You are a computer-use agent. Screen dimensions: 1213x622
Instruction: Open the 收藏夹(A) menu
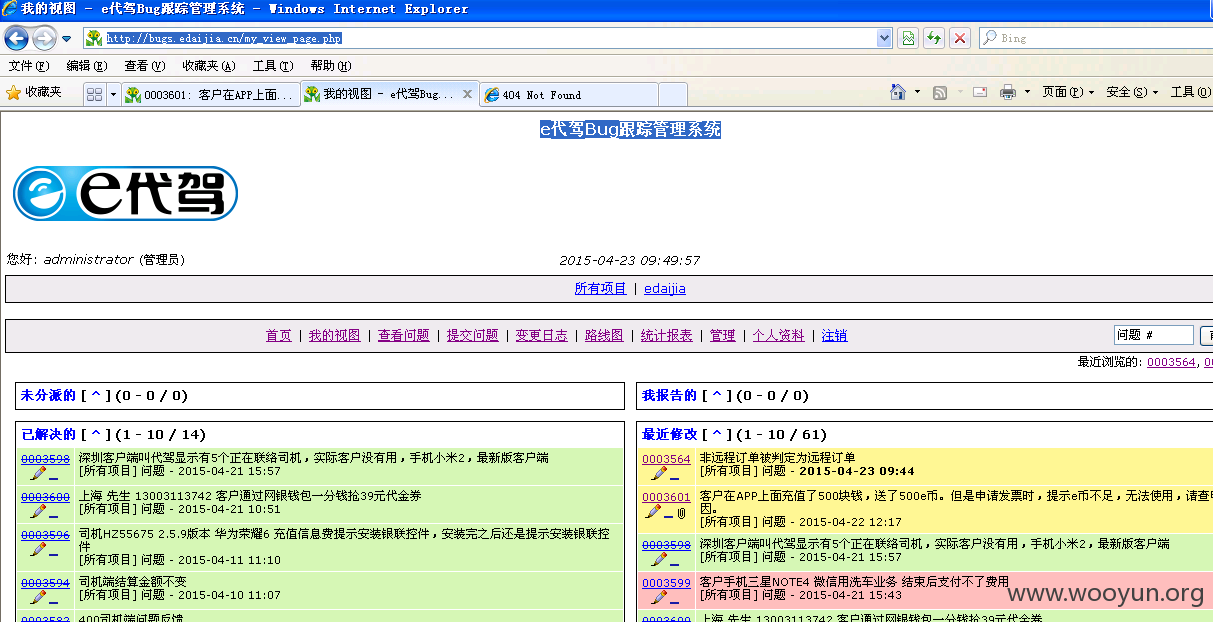click(x=209, y=66)
